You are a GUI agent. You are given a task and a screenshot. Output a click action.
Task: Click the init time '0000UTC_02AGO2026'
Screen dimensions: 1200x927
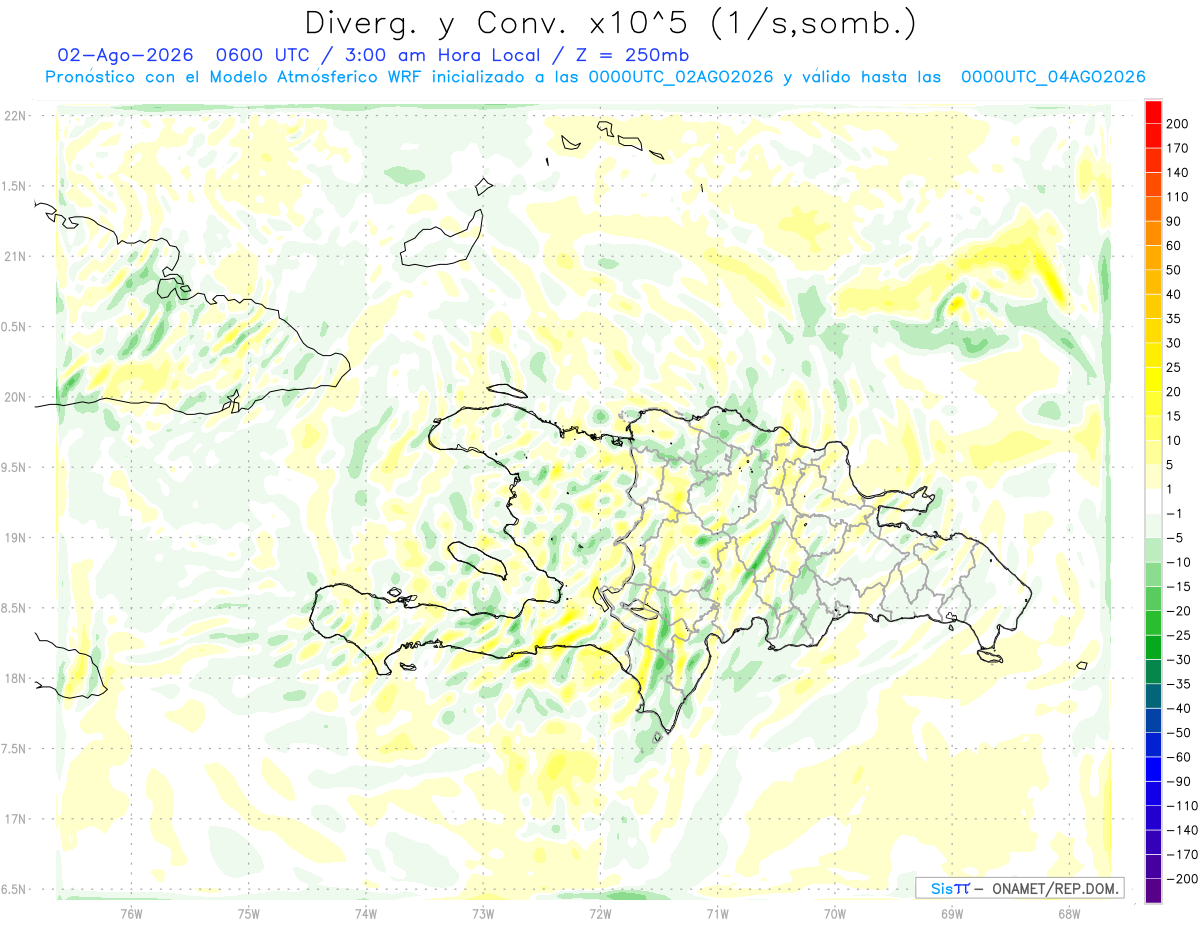pos(681,77)
